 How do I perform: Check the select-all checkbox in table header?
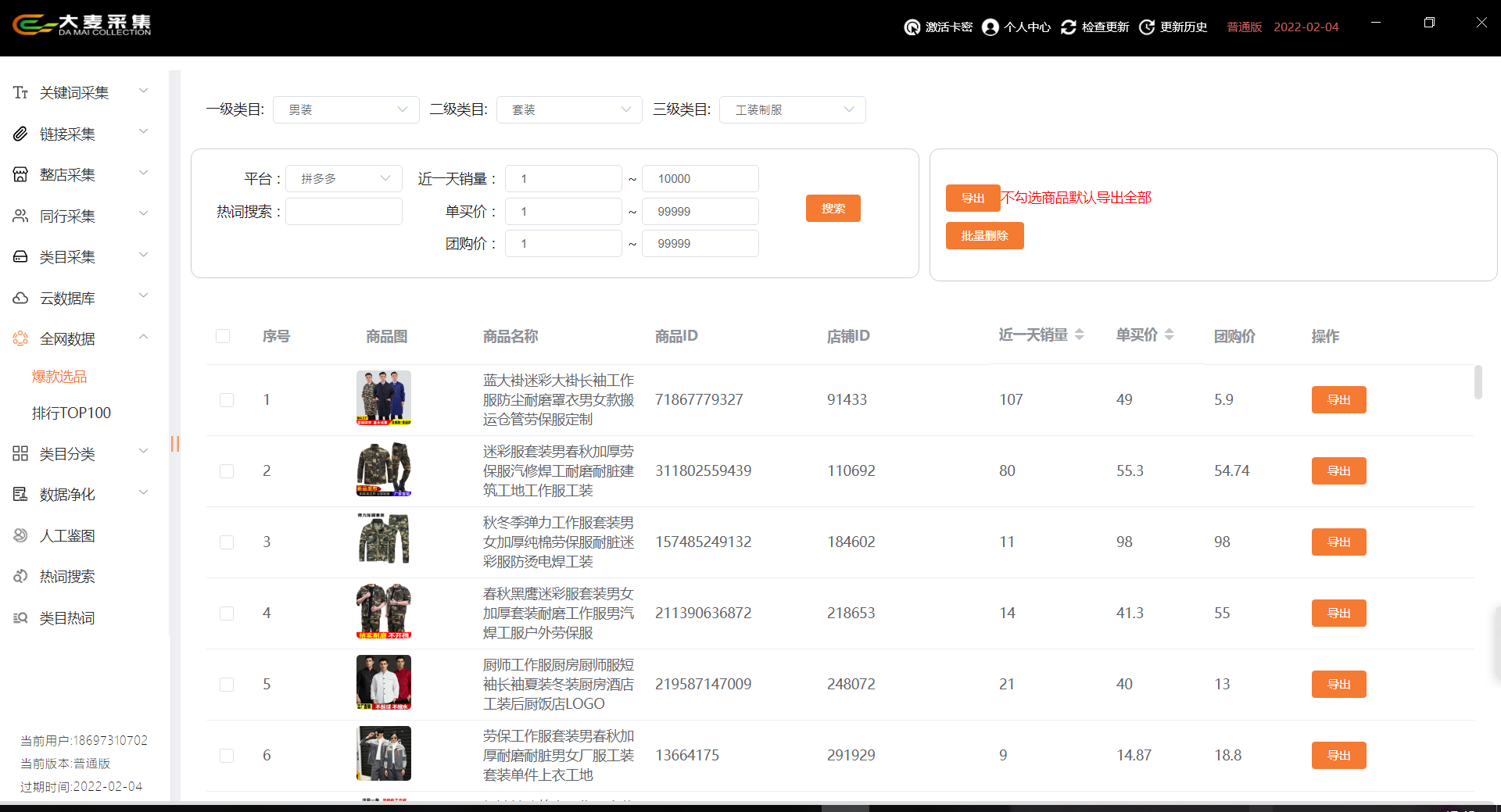[223, 336]
